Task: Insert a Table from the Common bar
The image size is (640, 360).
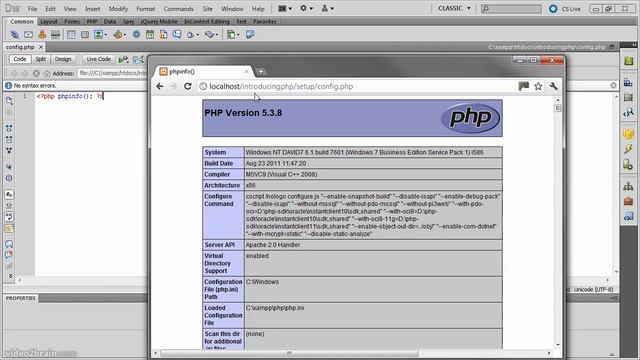Action: pos(71,35)
